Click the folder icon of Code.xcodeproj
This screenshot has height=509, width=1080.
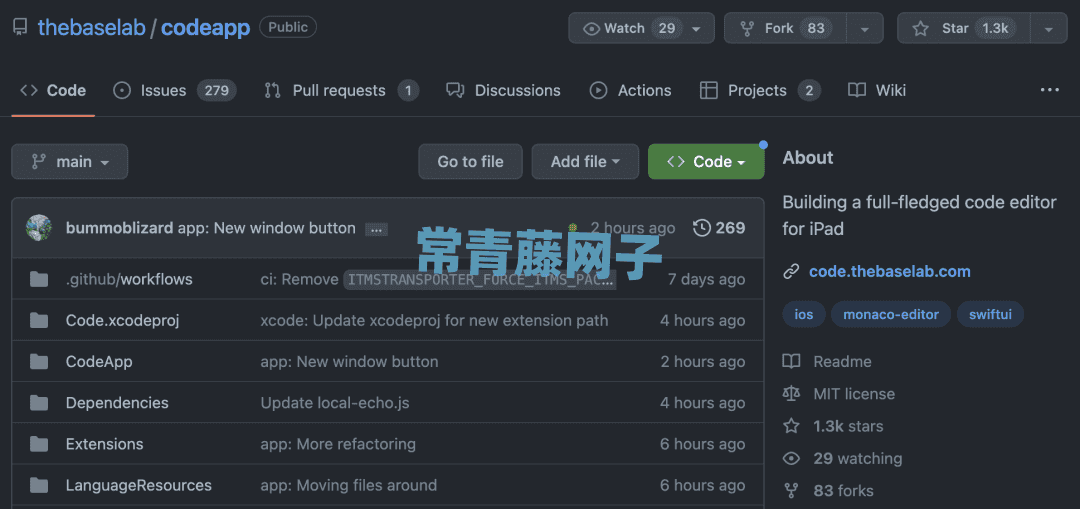[x=39, y=320]
